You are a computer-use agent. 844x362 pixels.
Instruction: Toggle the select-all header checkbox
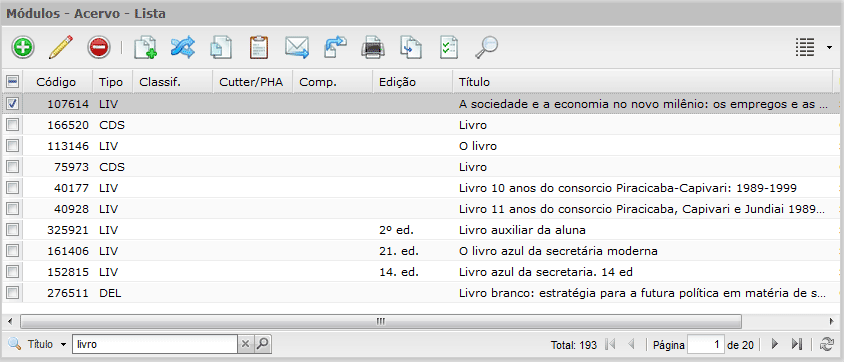click(12, 82)
